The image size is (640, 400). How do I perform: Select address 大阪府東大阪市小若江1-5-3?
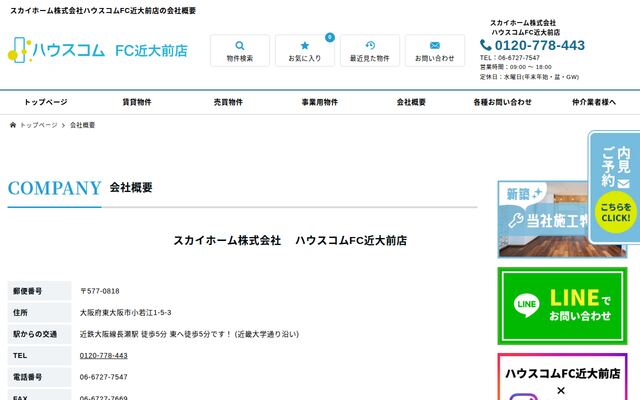126,313
